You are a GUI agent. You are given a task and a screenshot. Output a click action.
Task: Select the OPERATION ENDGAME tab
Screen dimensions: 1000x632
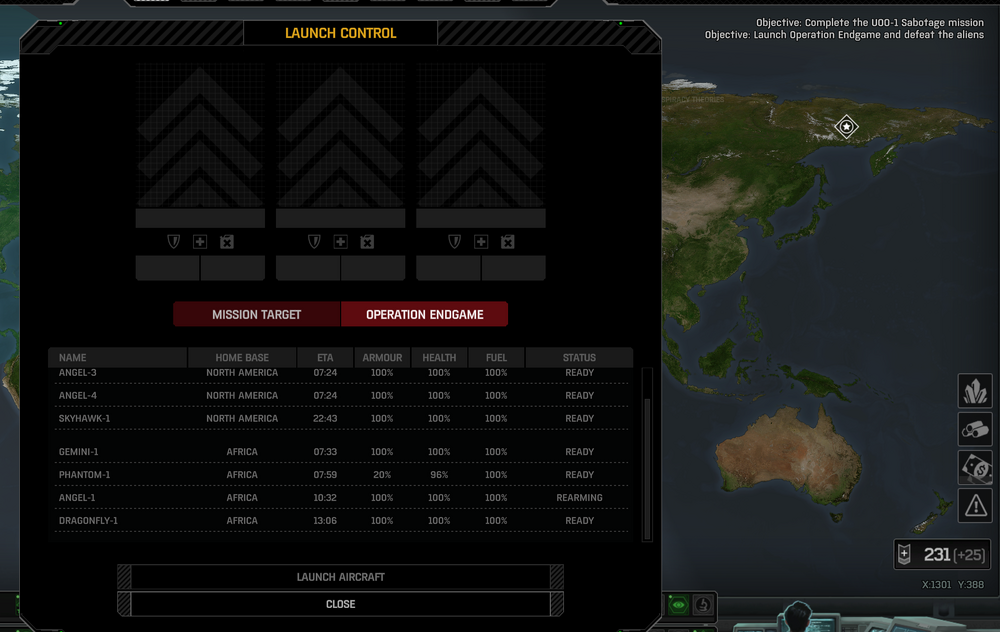(x=425, y=313)
